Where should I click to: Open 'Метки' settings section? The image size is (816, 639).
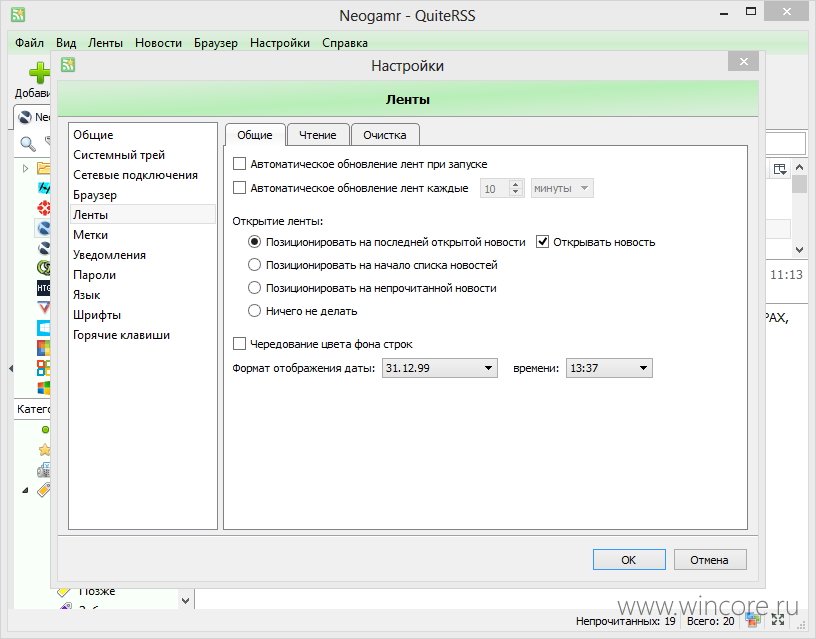[x=143, y=235]
